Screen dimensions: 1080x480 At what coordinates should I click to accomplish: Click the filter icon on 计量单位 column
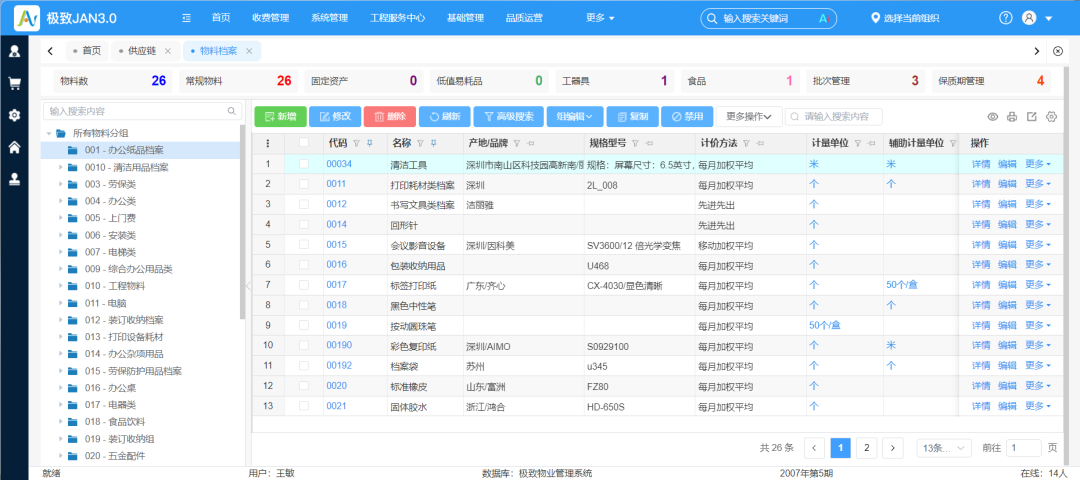(x=858, y=143)
